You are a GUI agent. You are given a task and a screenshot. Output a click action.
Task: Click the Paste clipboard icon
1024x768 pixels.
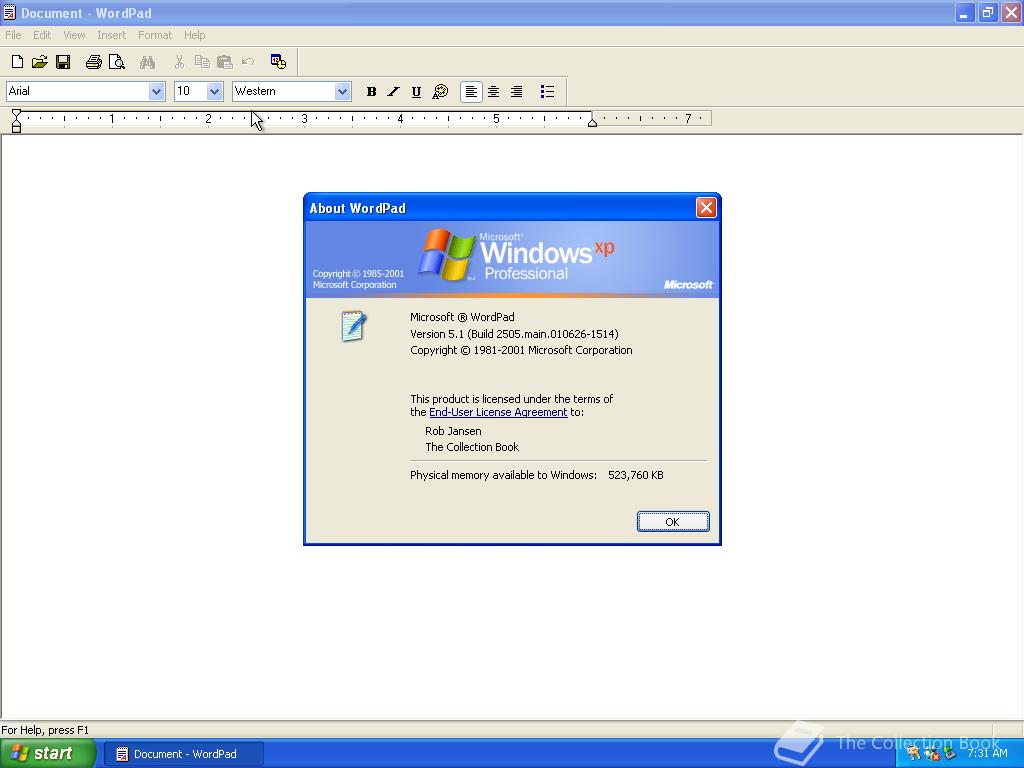pyautogui.click(x=225, y=62)
